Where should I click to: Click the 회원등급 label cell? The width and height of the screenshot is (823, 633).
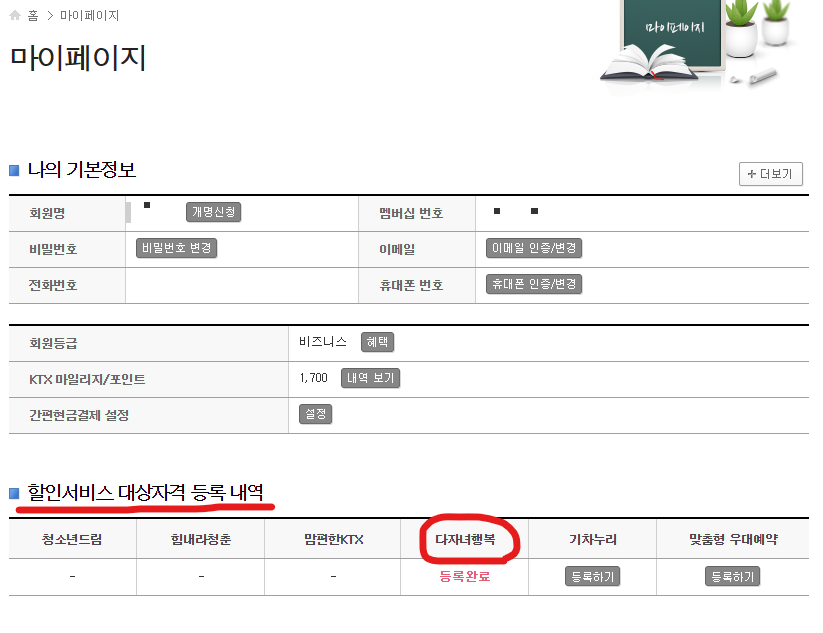(149, 344)
